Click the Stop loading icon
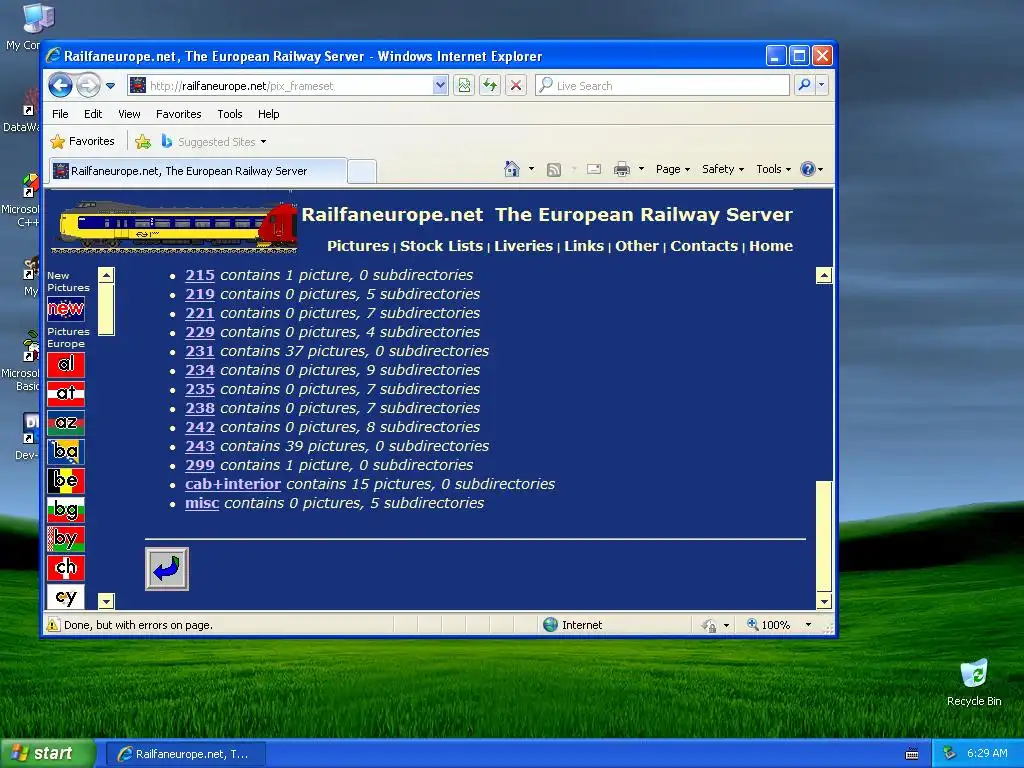This screenshot has width=1024, height=768. click(x=516, y=86)
